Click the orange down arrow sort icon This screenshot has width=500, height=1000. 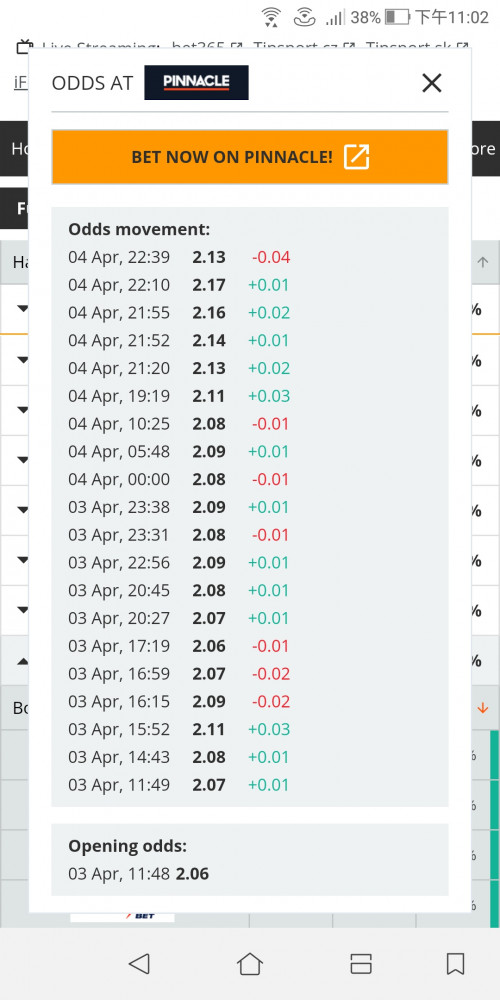(483, 708)
